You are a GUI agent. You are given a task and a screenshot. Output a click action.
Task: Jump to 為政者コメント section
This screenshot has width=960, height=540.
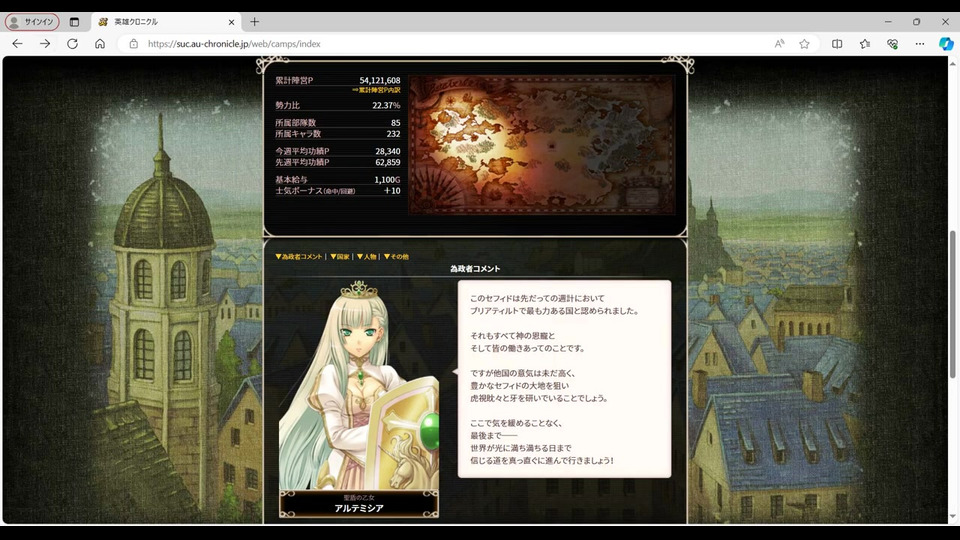coord(299,257)
